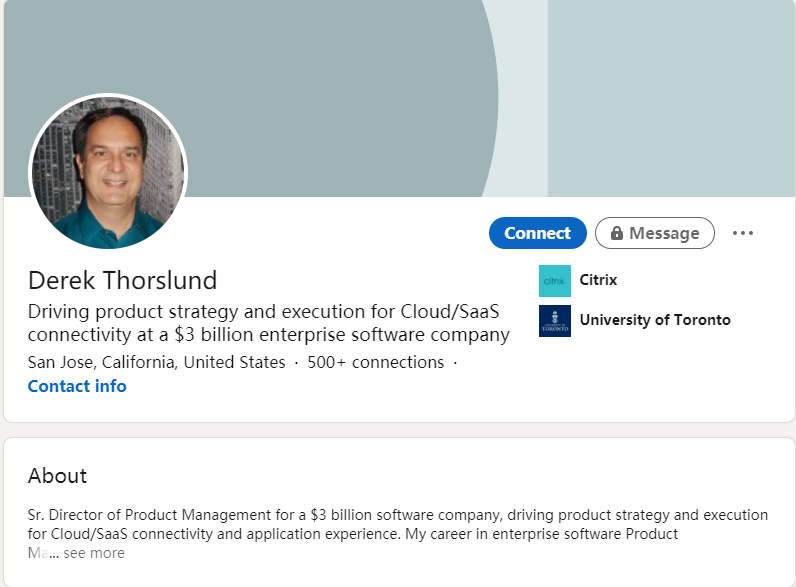View the circular profile photo
The height and width of the screenshot is (587, 796).
[108, 172]
